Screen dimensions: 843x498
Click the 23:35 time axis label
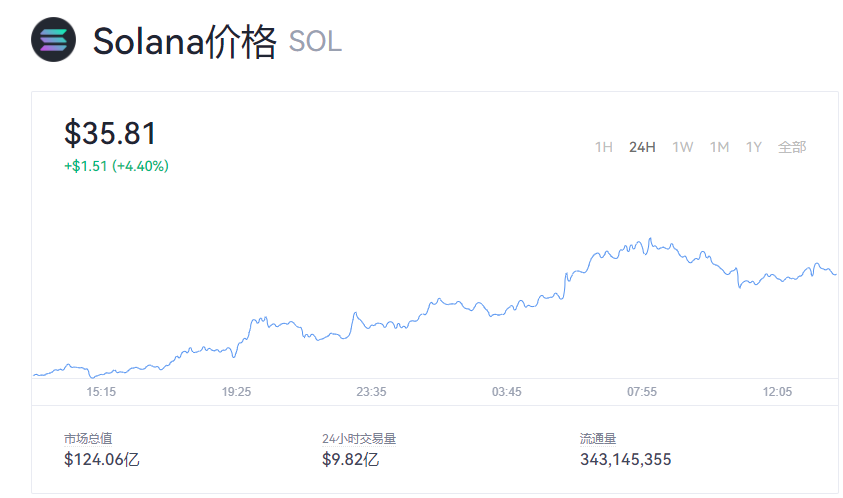point(371,392)
